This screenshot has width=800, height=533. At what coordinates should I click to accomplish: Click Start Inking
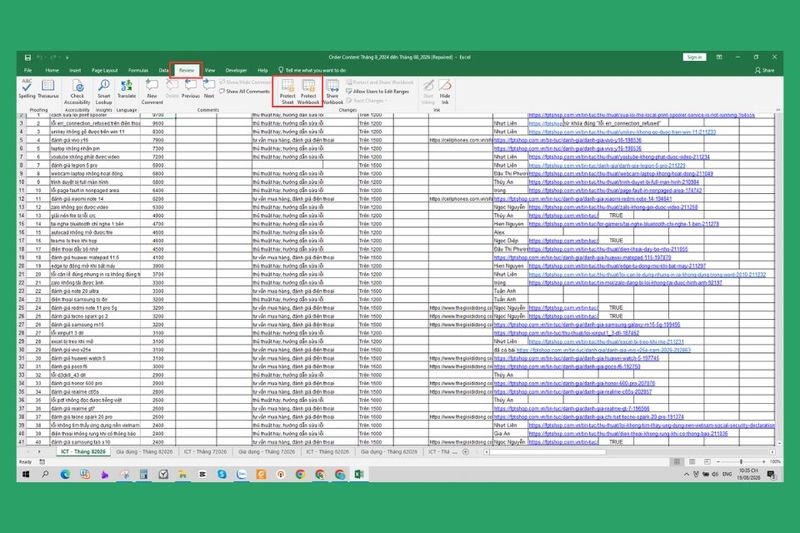coord(428,92)
